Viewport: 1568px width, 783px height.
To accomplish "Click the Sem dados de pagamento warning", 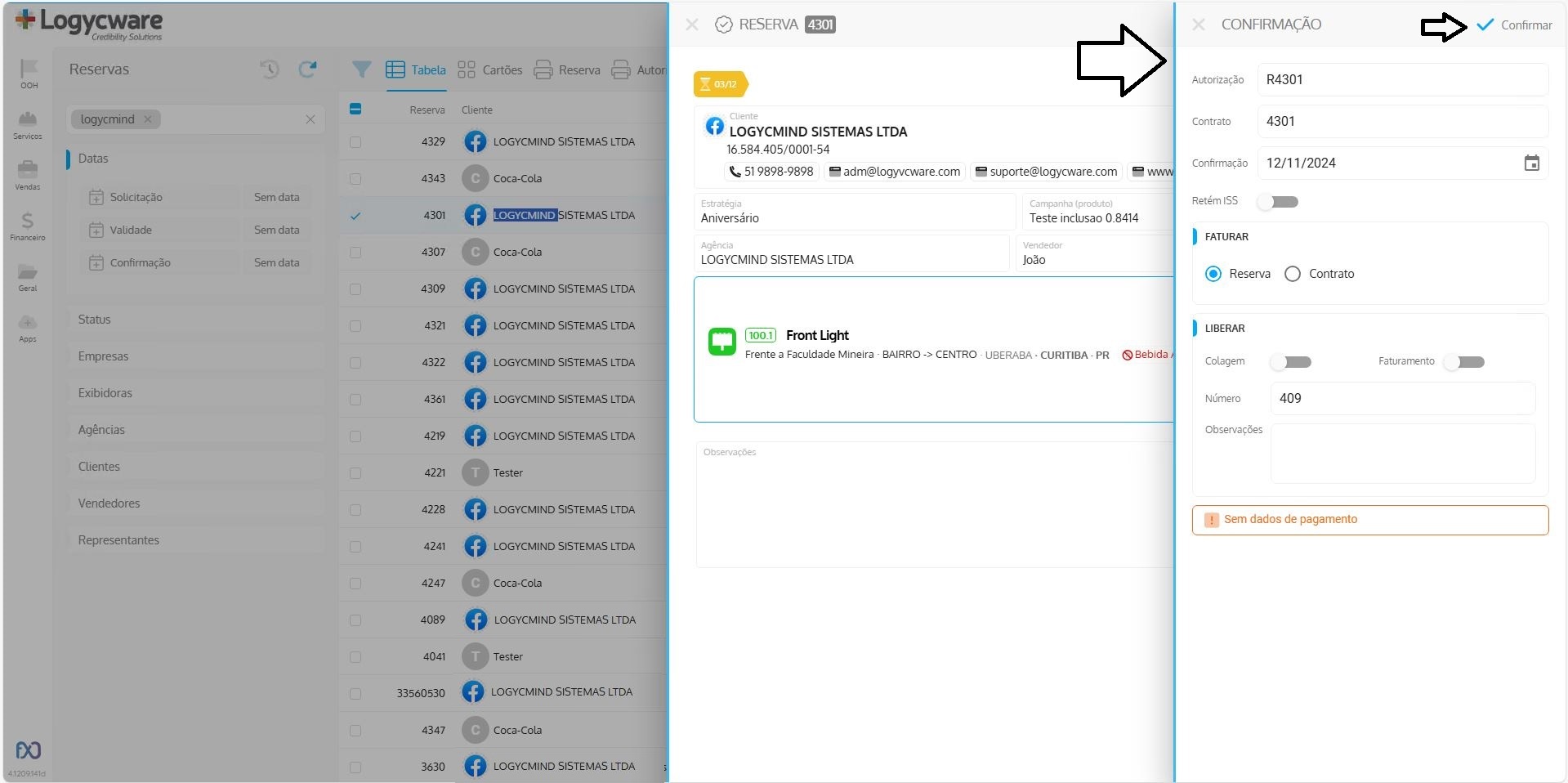I will (1370, 520).
